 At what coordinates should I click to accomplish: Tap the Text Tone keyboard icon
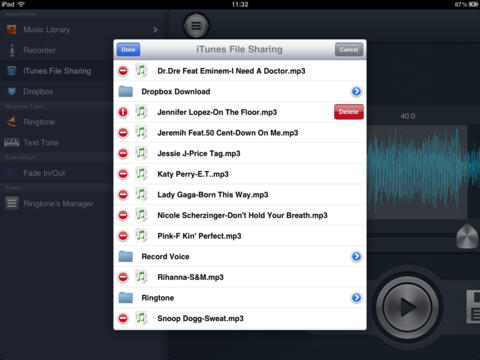tap(12, 143)
